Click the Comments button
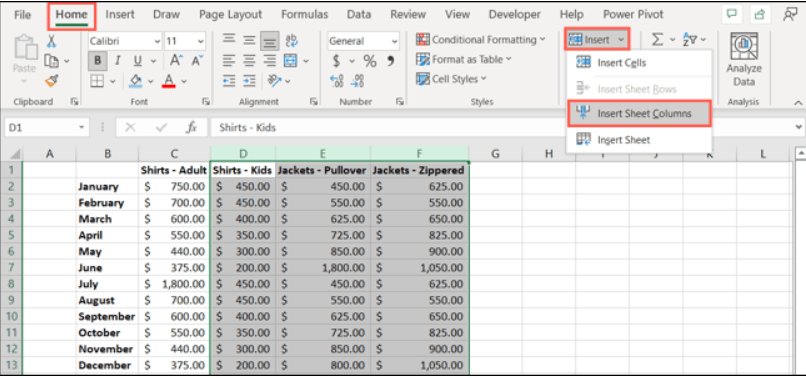Screen dimensions: 806x378 (732, 15)
